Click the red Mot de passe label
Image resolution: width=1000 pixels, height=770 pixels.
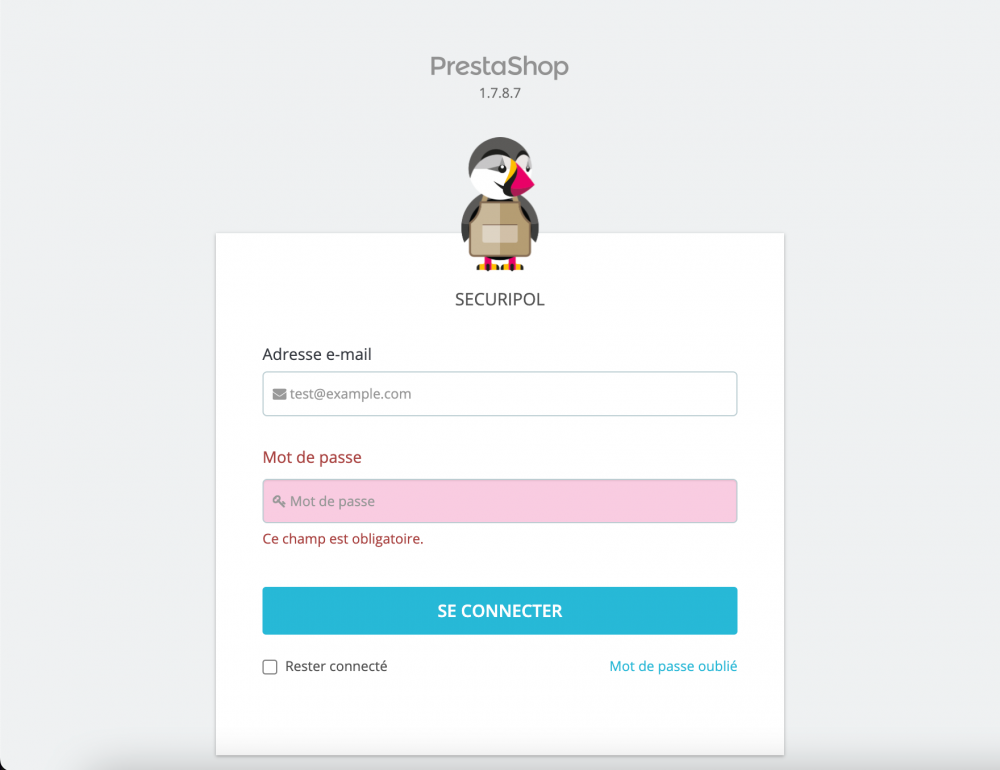point(312,457)
